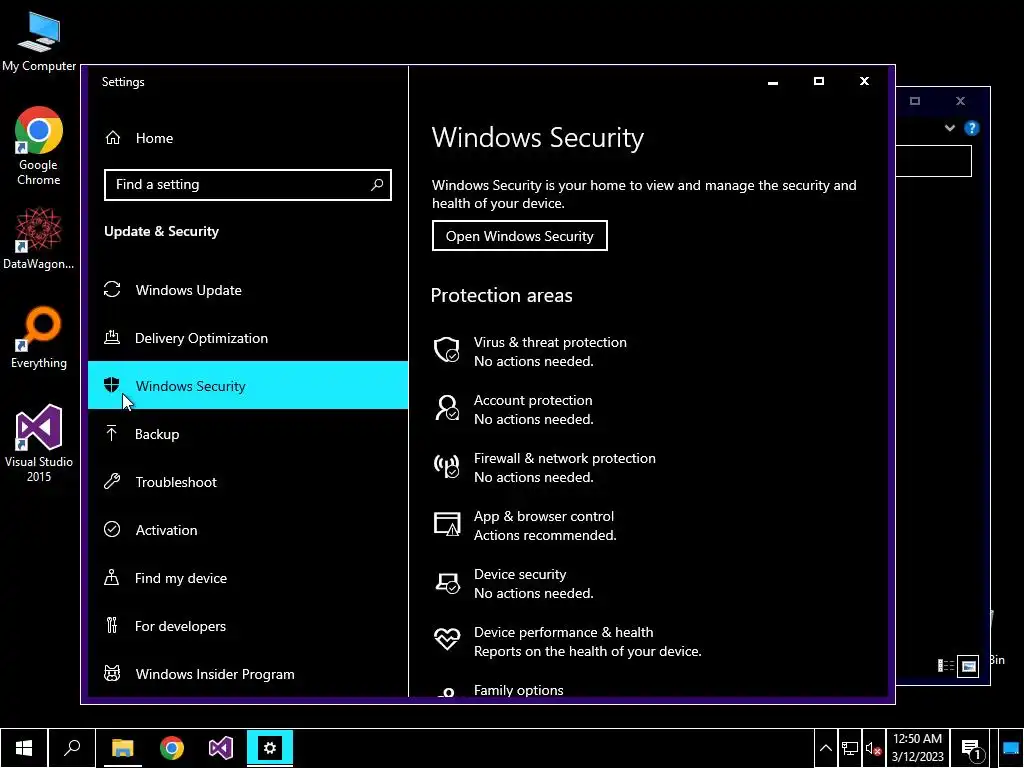1024x768 pixels.
Task: Click the Backup upload-arrow icon
Action: point(112,433)
